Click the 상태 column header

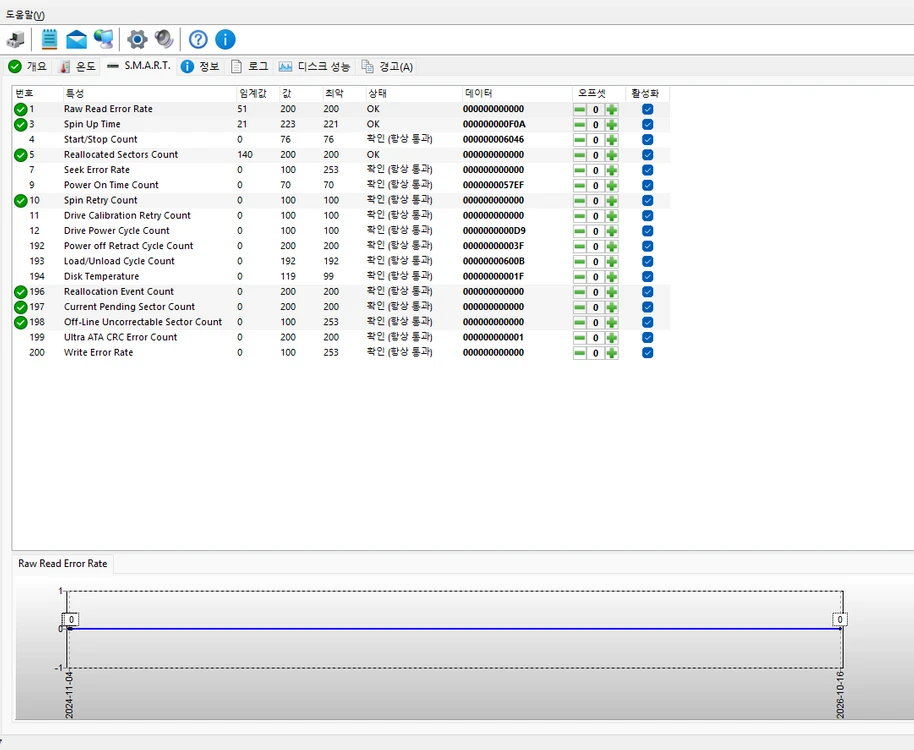pyautogui.click(x=413, y=93)
